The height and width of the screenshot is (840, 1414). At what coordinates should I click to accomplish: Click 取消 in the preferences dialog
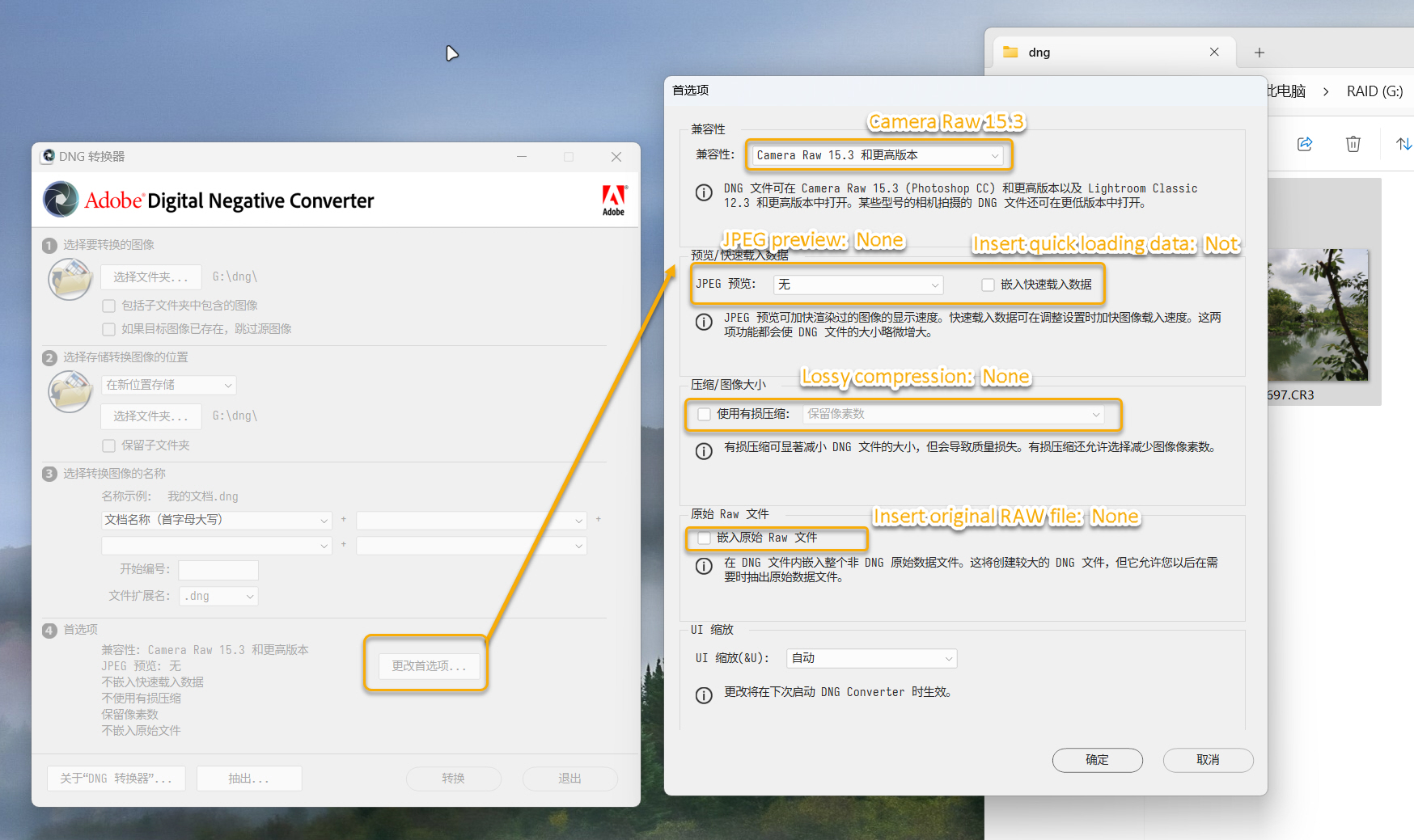coord(1208,760)
